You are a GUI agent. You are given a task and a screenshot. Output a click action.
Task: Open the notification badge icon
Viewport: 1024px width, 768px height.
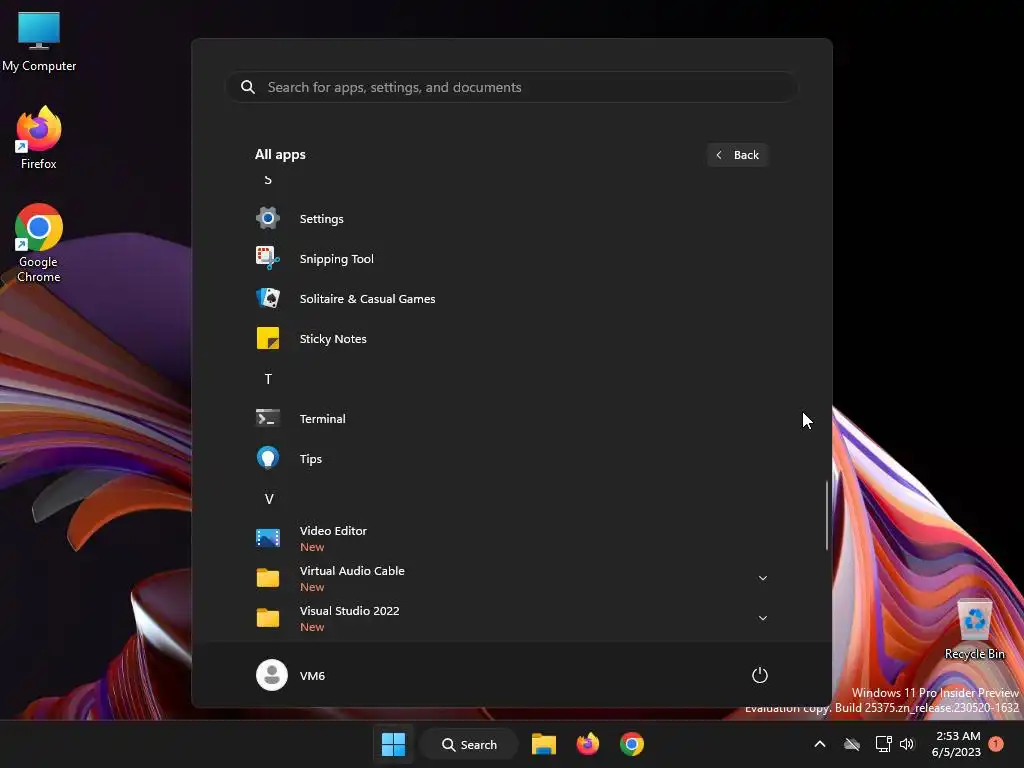click(x=996, y=744)
